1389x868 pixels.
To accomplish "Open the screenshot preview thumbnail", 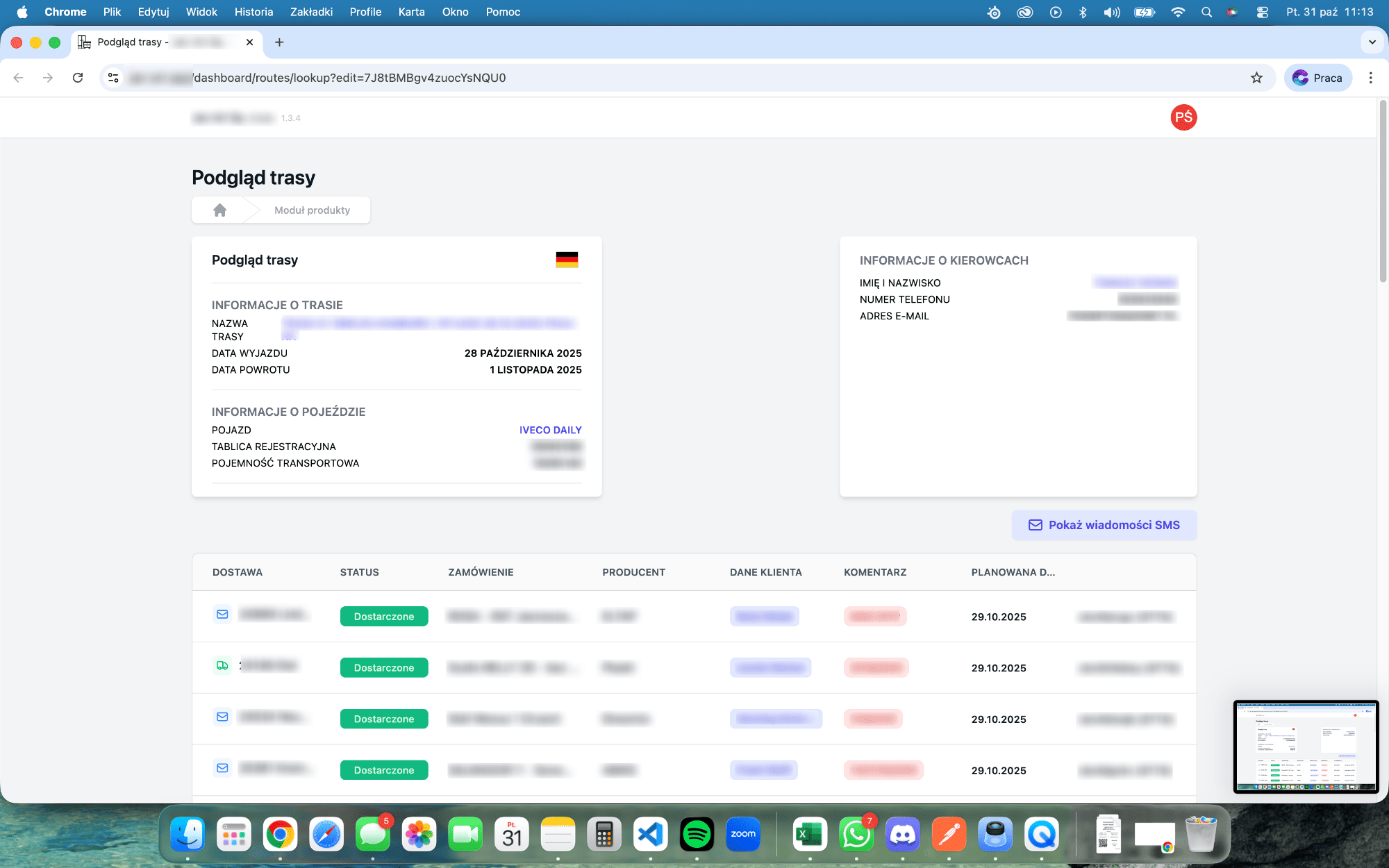I will (x=1306, y=746).
